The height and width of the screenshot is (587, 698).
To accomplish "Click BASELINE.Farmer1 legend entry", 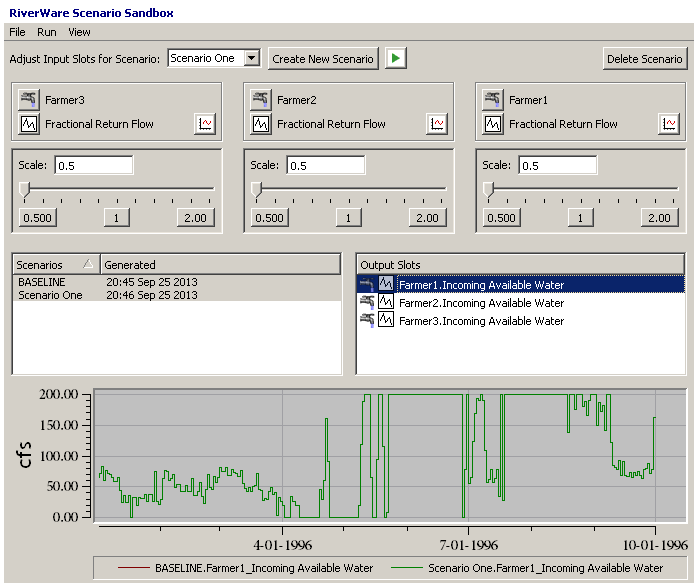I will coord(245,568).
